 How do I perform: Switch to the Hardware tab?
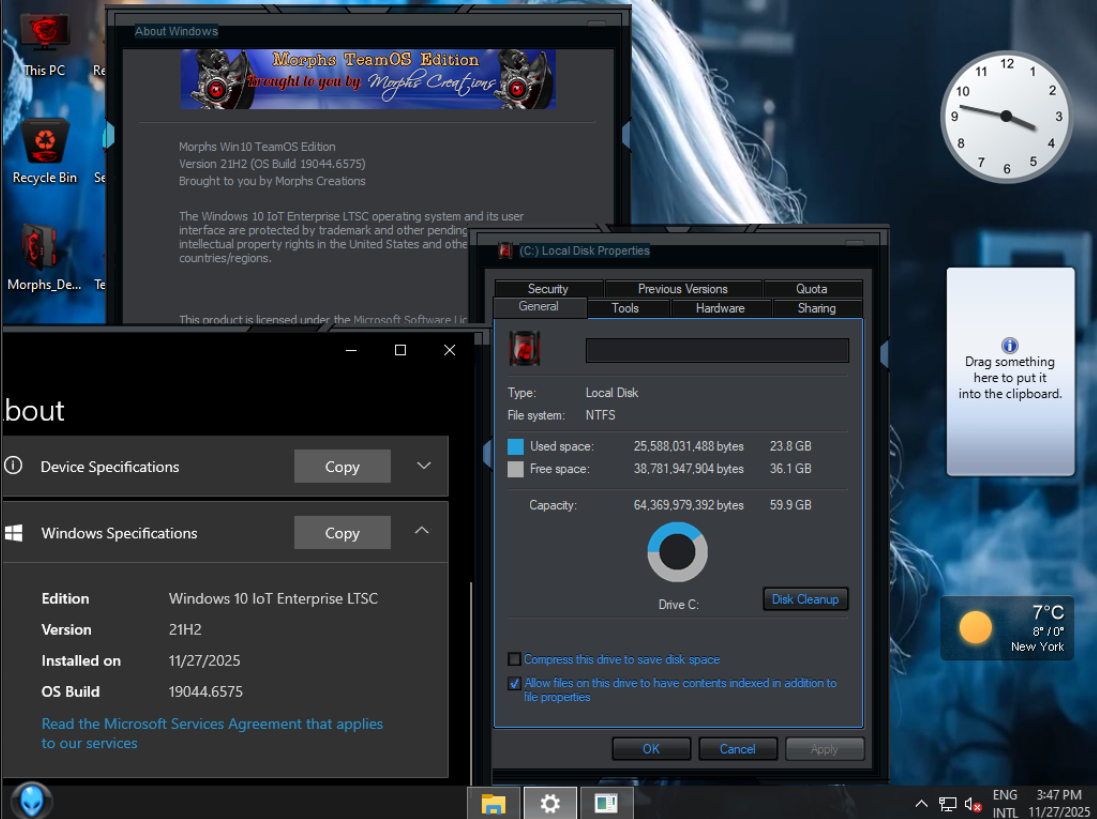(720, 308)
